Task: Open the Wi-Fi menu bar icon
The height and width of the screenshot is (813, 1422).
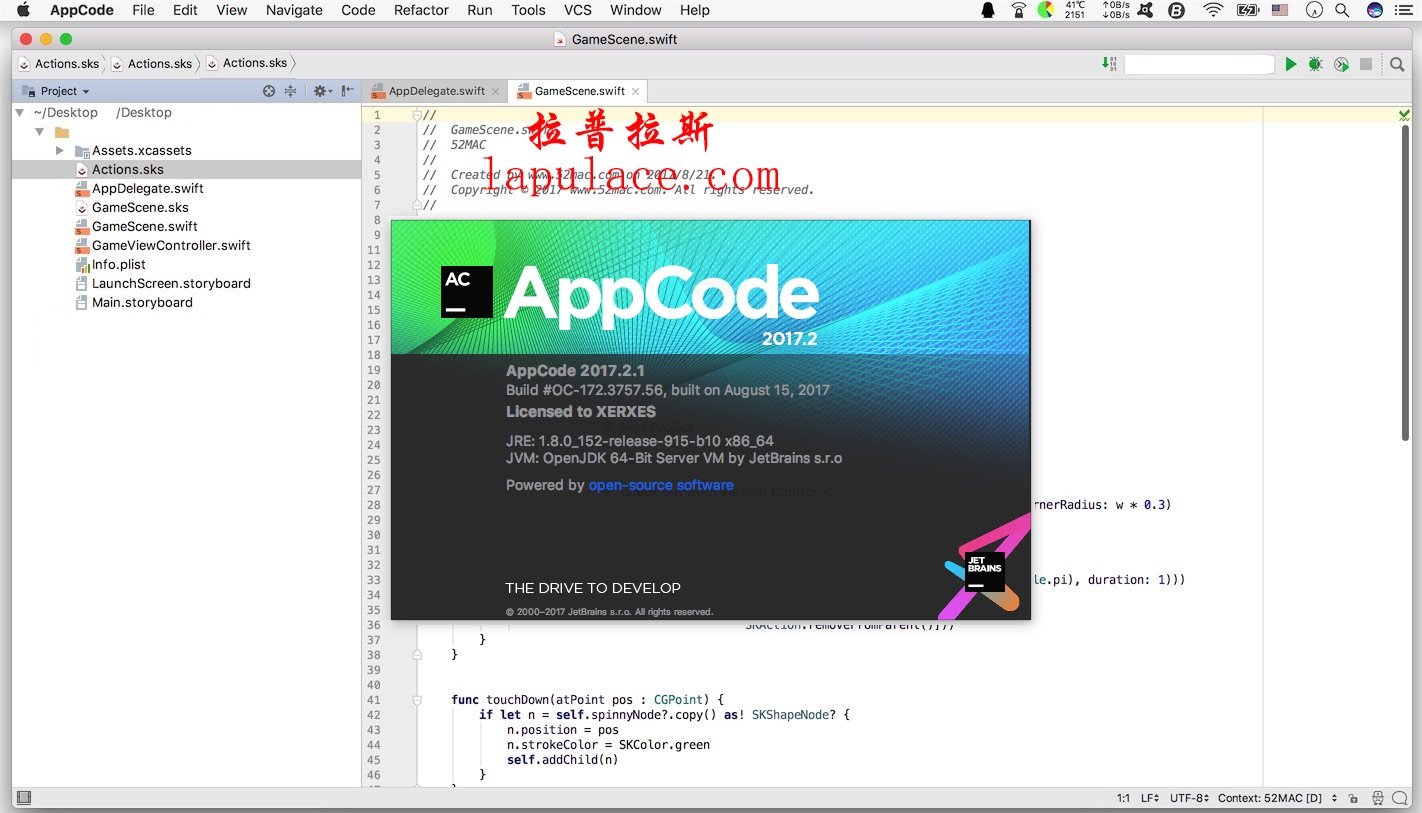Action: 1213,10
